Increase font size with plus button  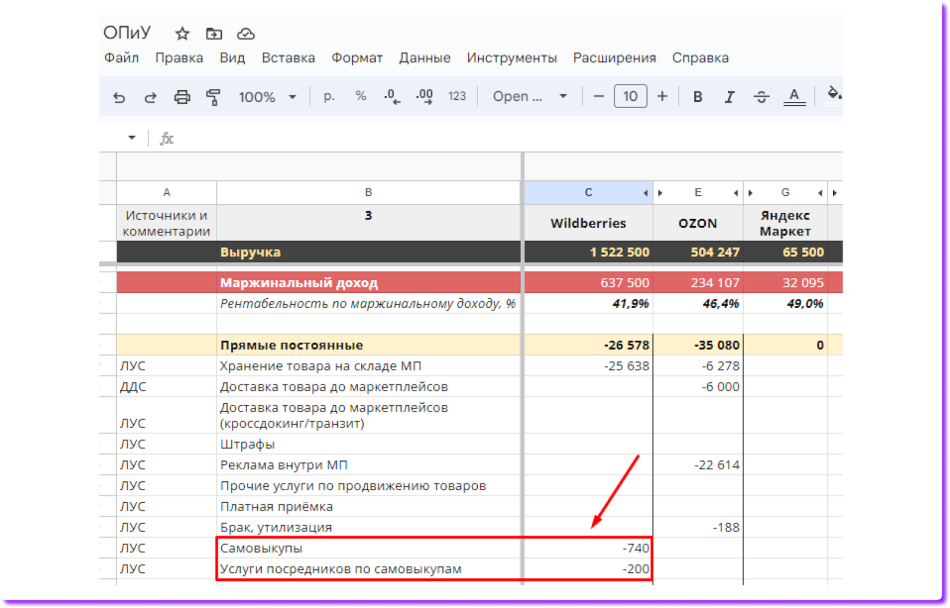[662, 97]
